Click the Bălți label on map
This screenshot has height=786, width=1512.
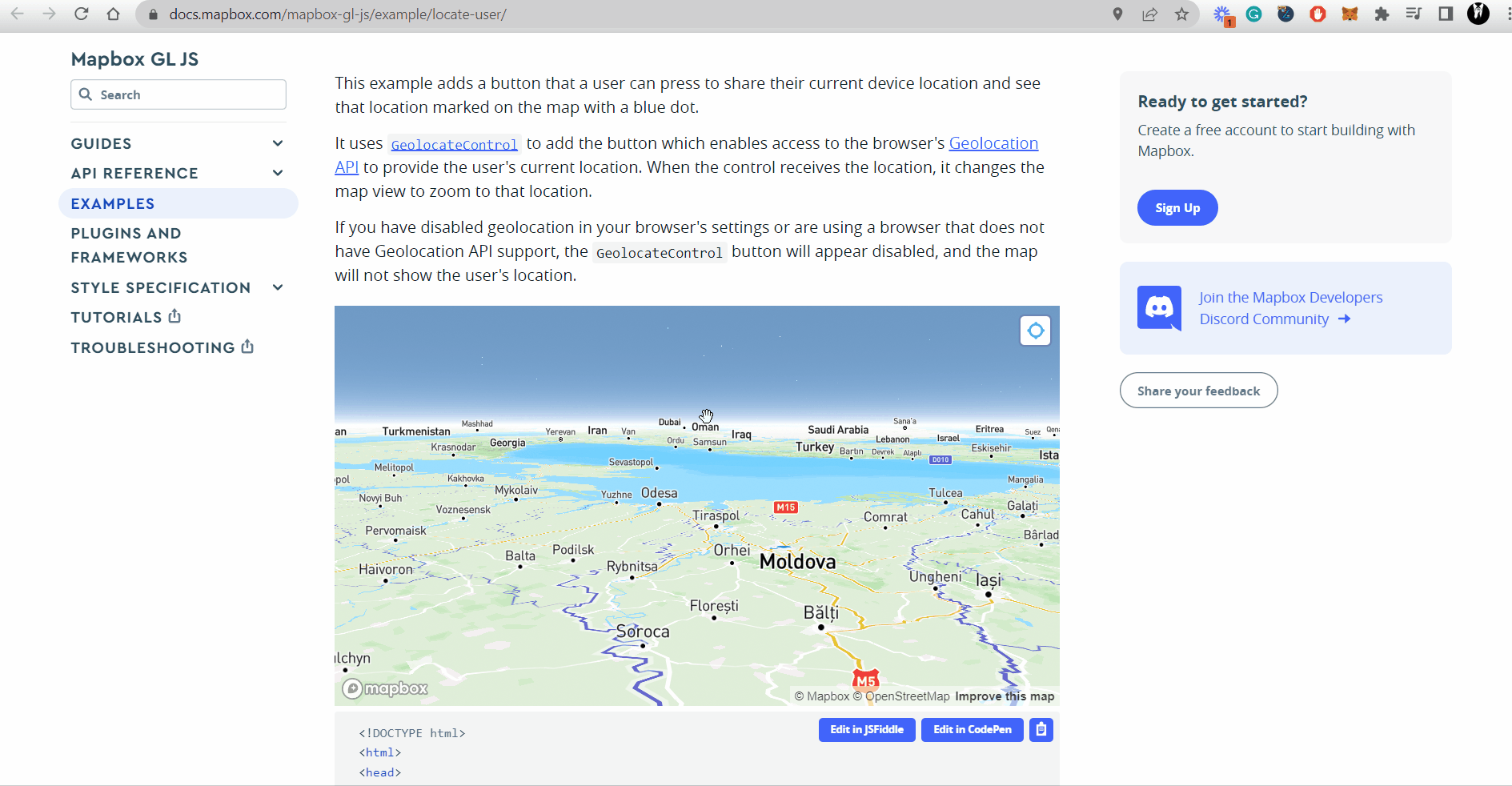tap(821, 612)
